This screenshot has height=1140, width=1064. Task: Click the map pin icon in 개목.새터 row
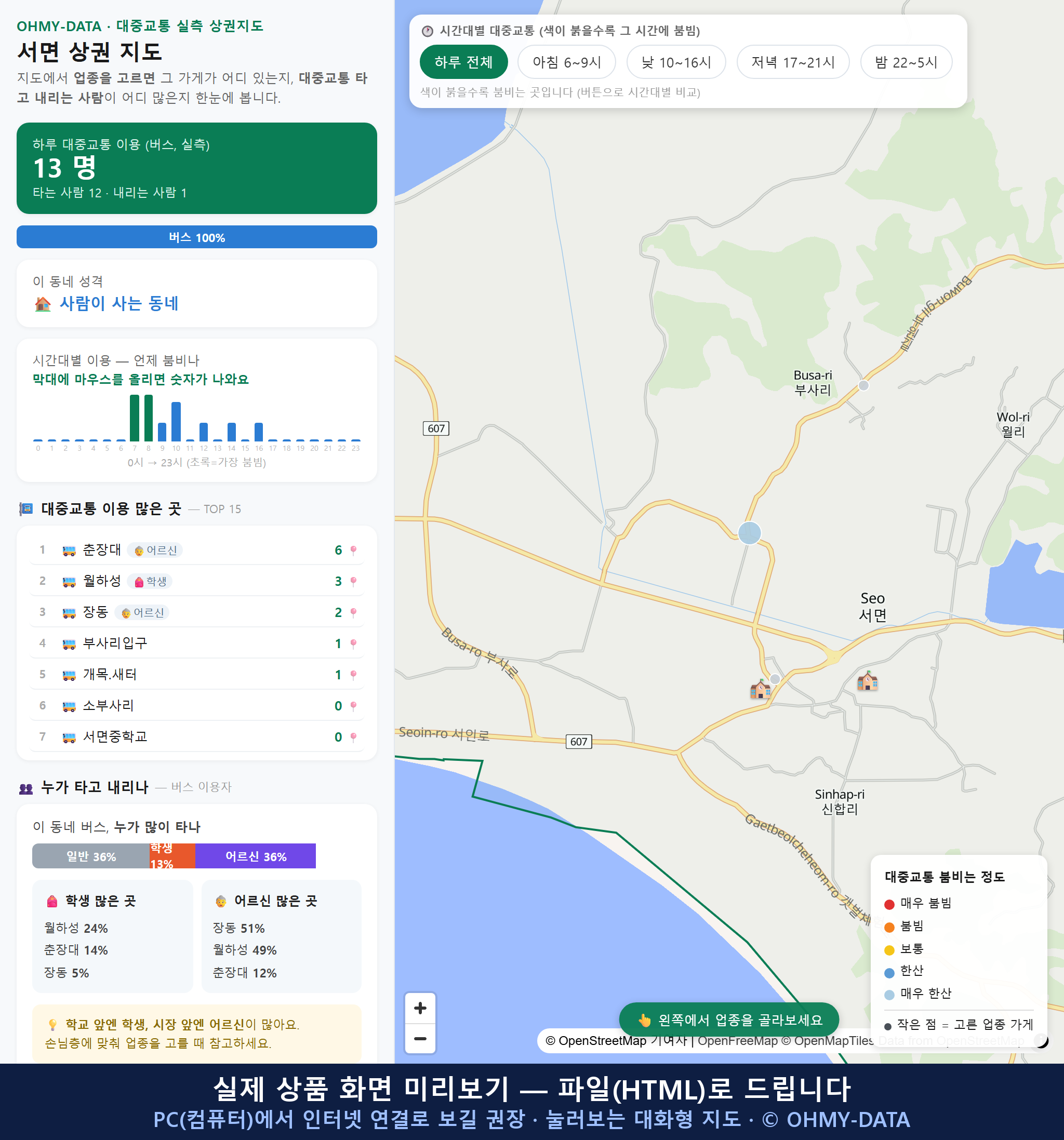[x=353, y=674]
